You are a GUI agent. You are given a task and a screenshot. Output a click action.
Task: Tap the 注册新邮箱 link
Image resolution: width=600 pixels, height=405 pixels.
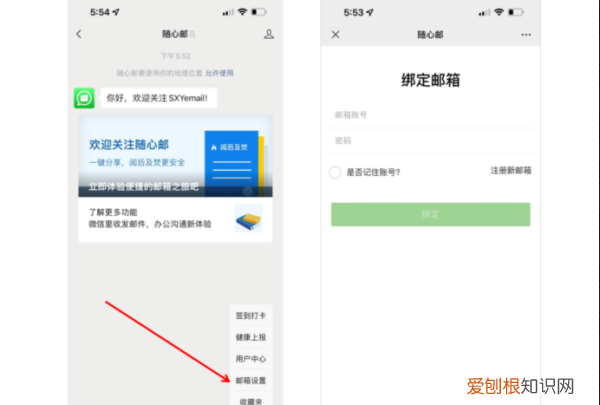tap(511, 170)
